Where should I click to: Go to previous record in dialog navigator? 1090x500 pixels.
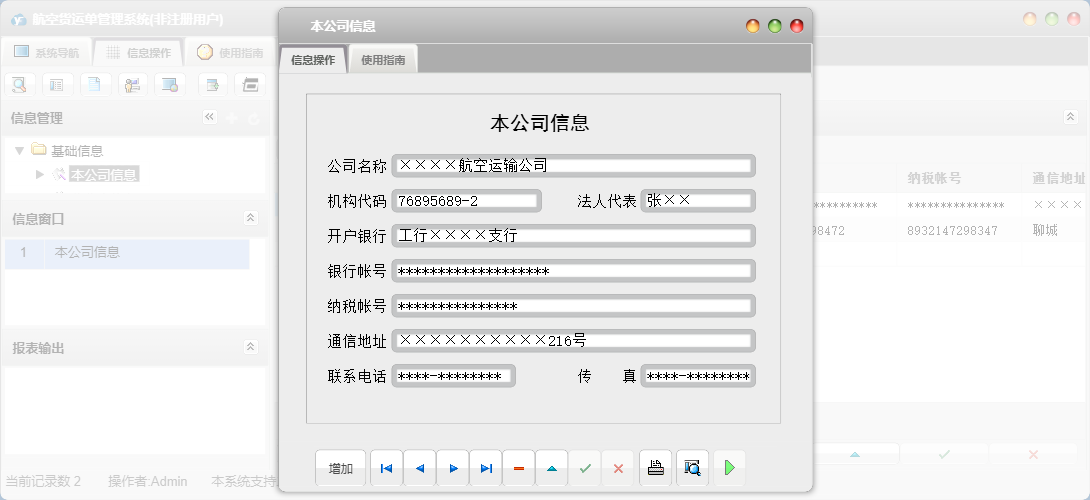[419, 469]
